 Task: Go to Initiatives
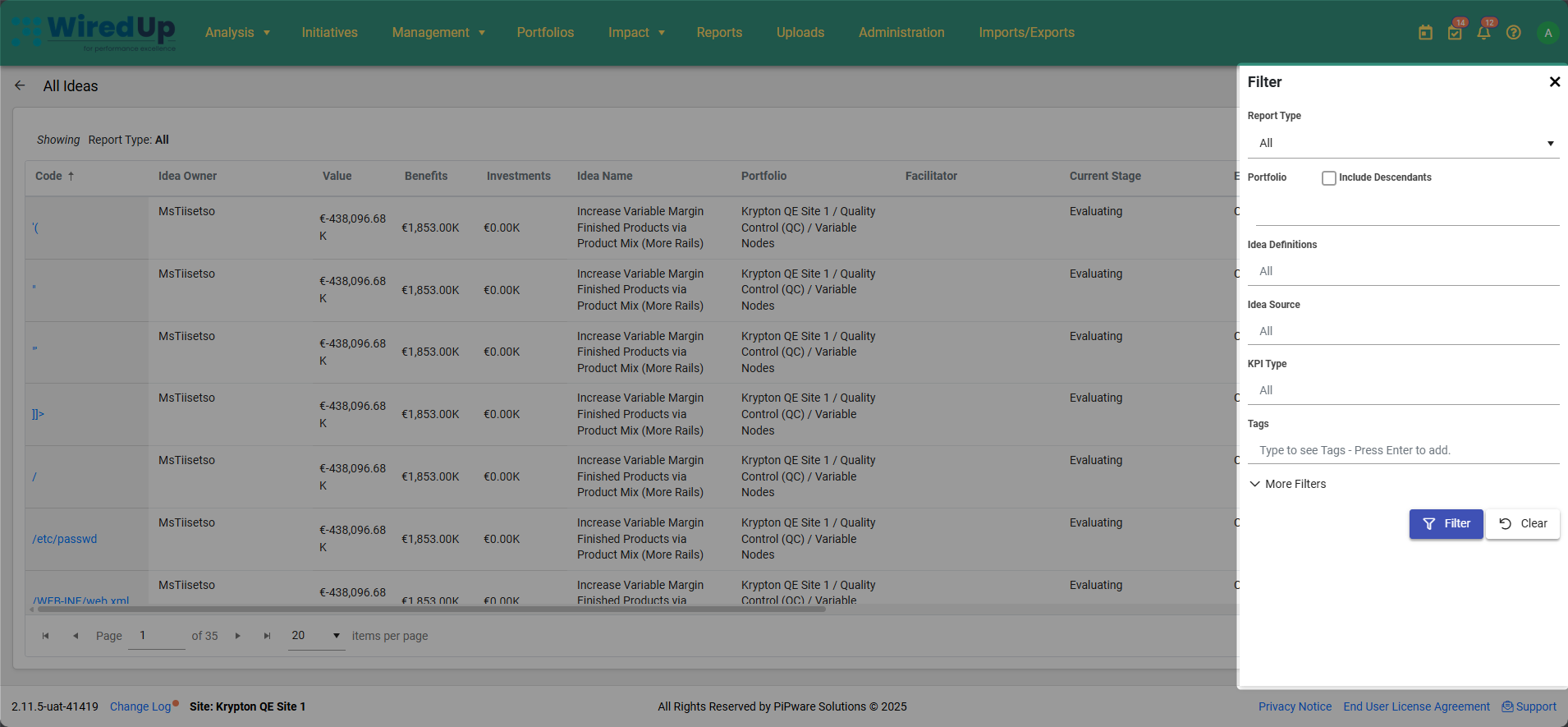(x=329, y=33)
